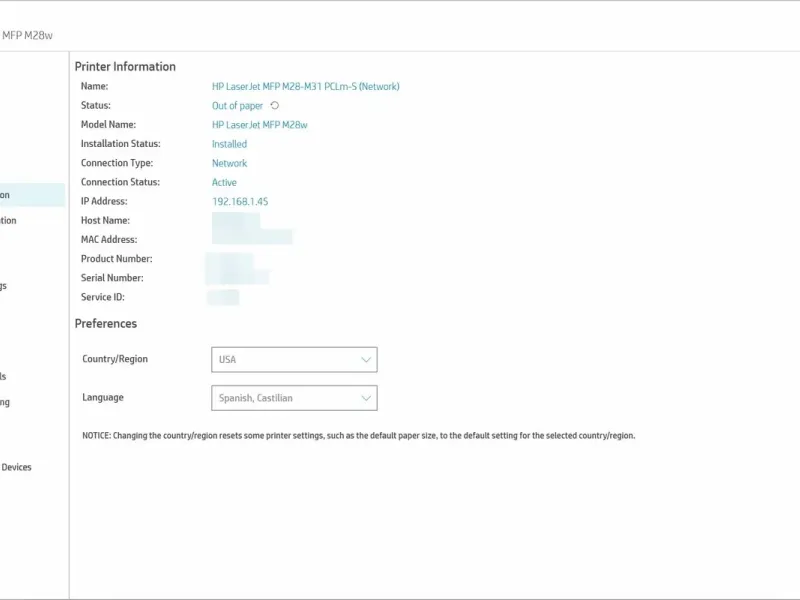Viewport: 800px width, 600px height.
Task: Click the Serial Number: label
Action: (x=112, y=278)
